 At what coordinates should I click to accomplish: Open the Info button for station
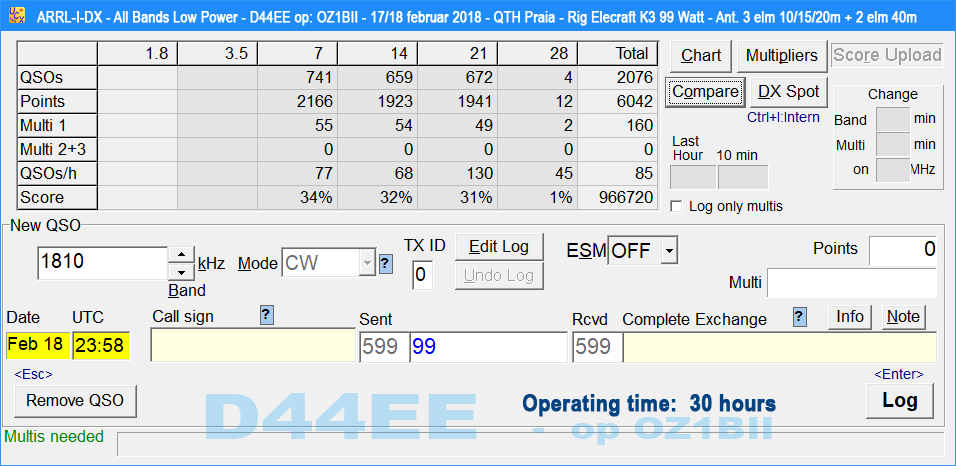click(850, 317)
